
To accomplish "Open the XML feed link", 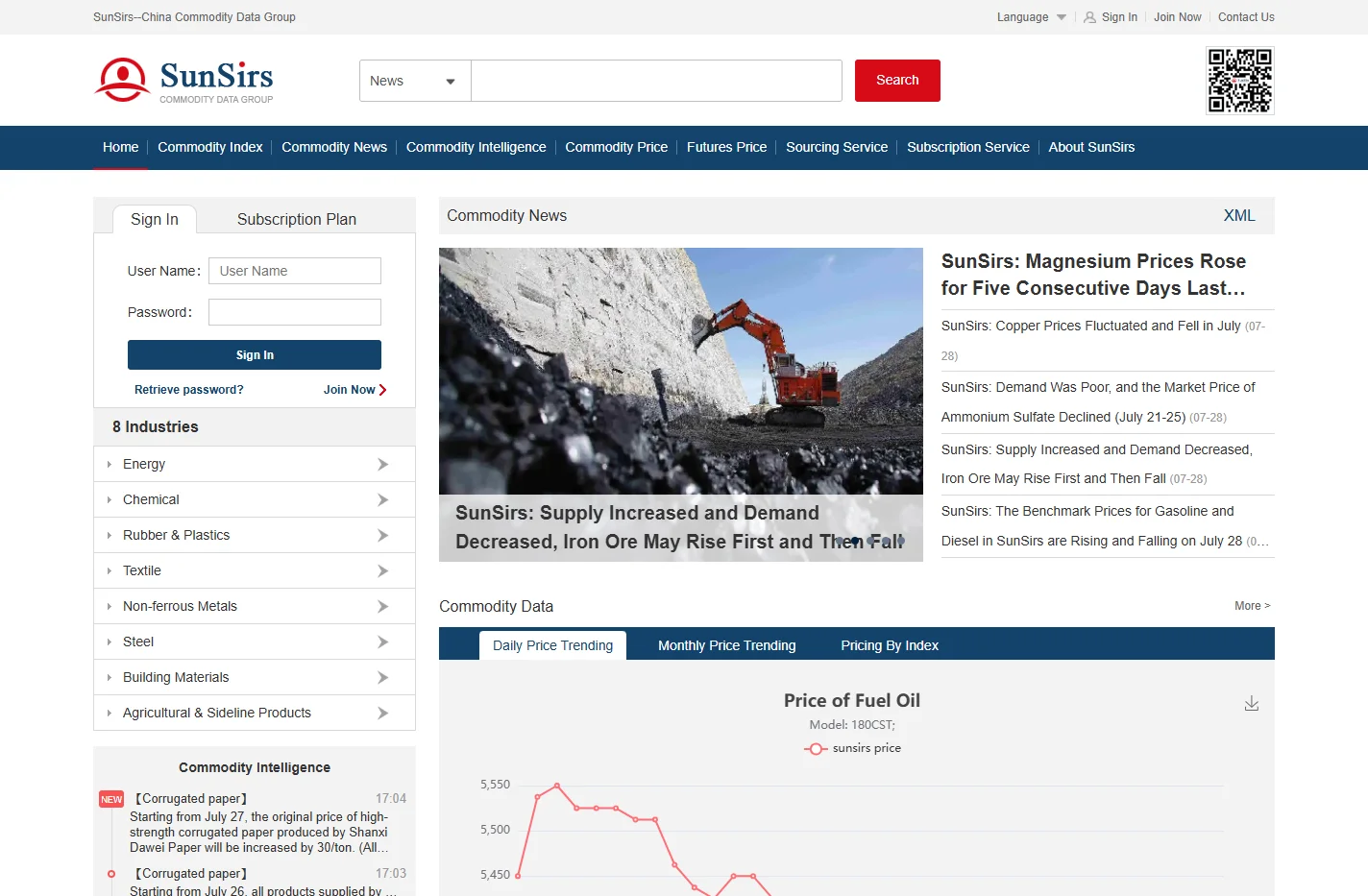I will (1239, 215).
